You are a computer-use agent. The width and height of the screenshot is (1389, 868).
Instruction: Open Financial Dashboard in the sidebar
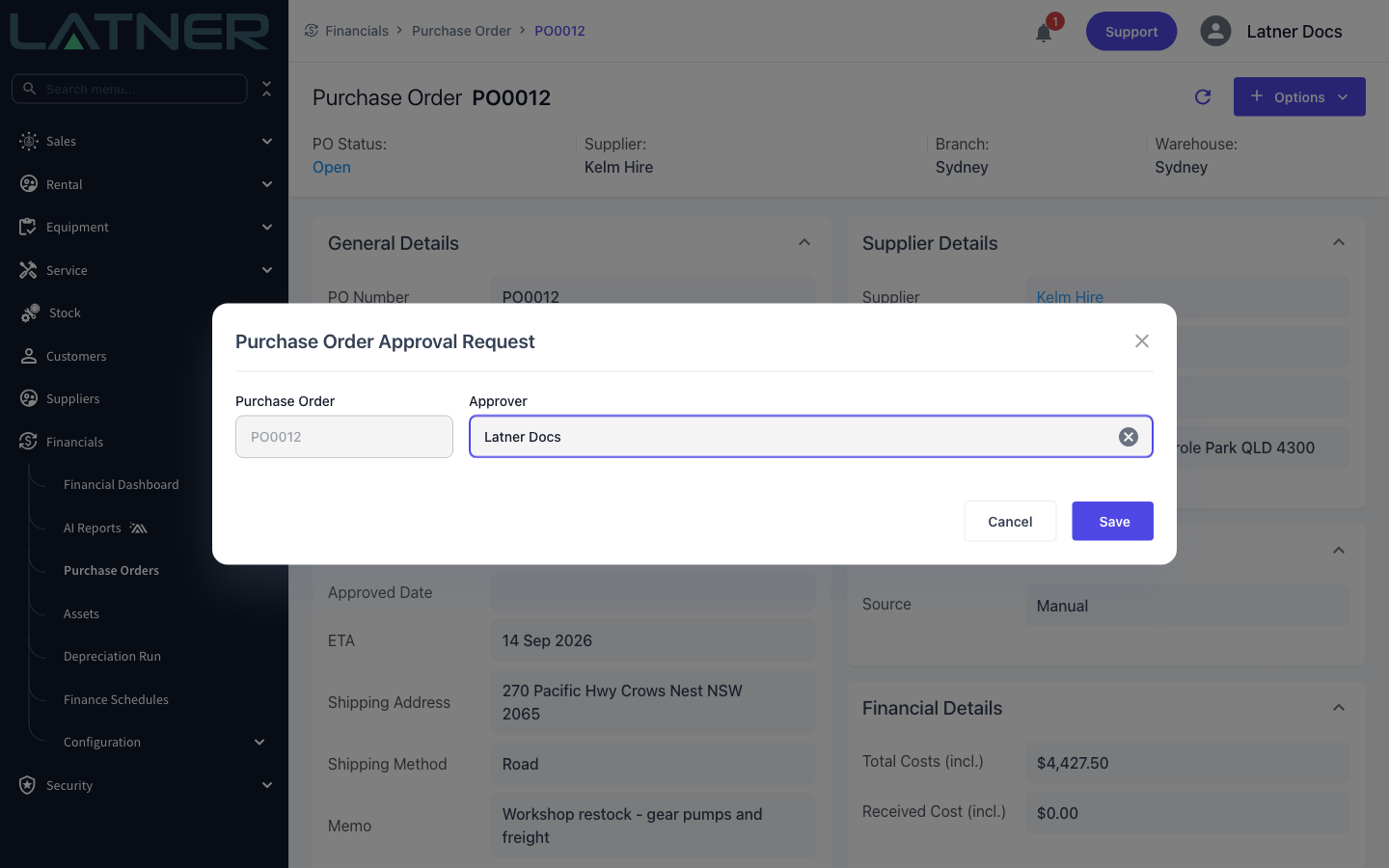pyautogui.click(x=122, y=484)
